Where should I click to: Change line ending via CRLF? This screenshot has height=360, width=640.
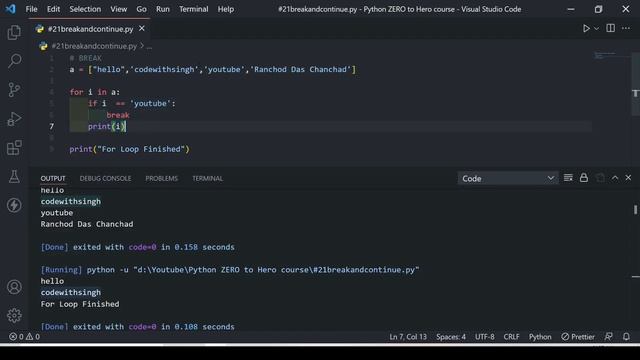pos(511,337)
